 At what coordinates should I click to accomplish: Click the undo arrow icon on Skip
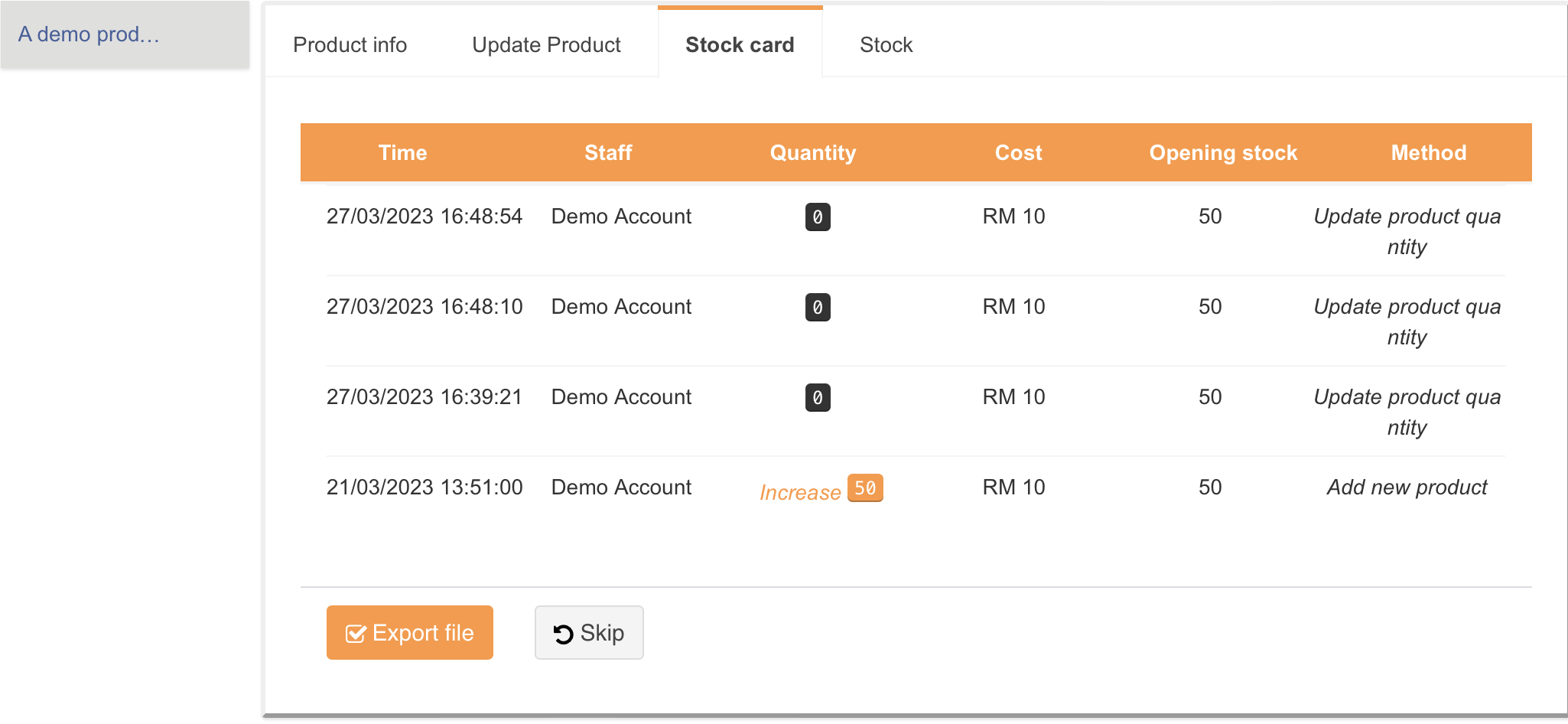(x=563, y=634)
